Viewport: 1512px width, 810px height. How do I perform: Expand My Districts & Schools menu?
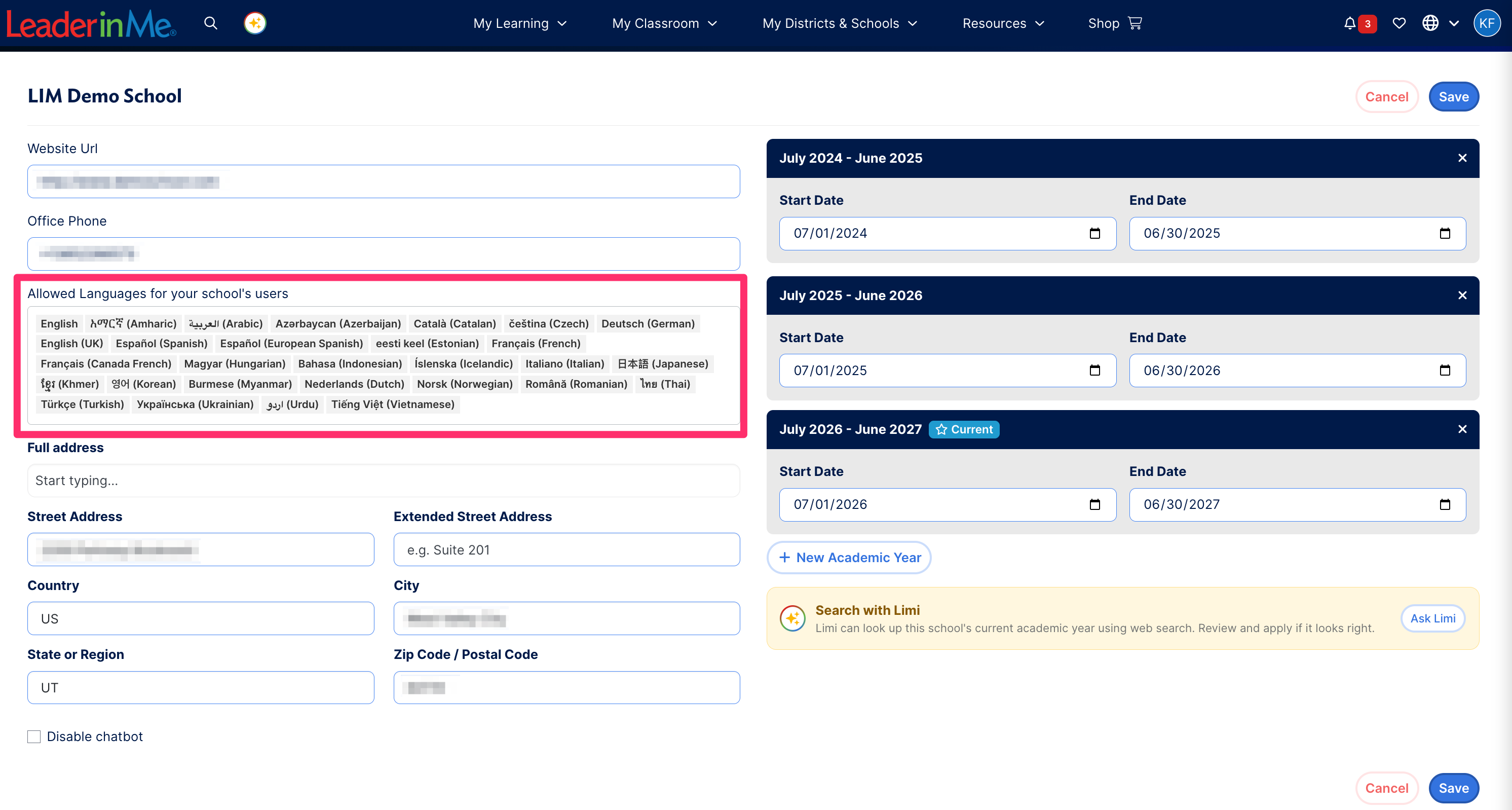point(839,23)
